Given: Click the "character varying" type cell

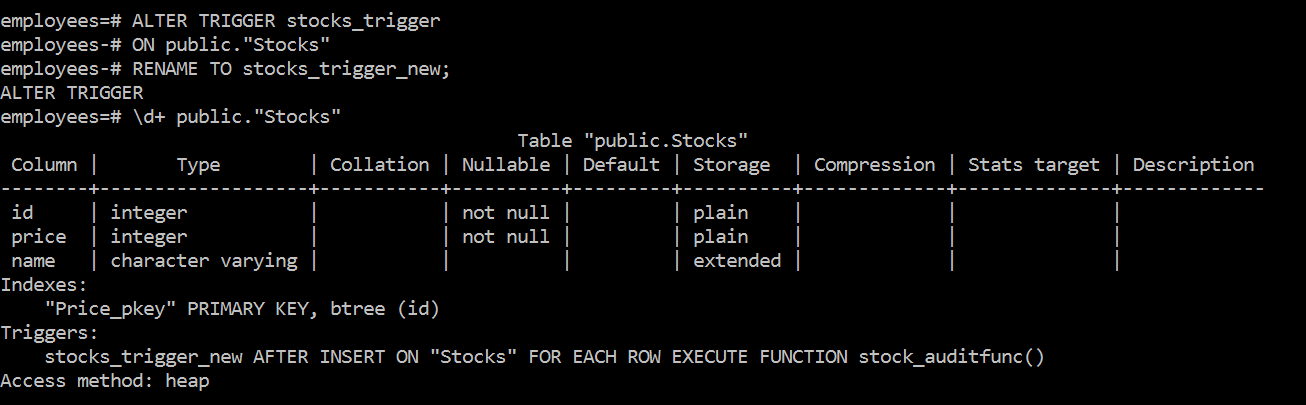Looking at the screenshot, I should pyautogui.click(x=204, y=261).
